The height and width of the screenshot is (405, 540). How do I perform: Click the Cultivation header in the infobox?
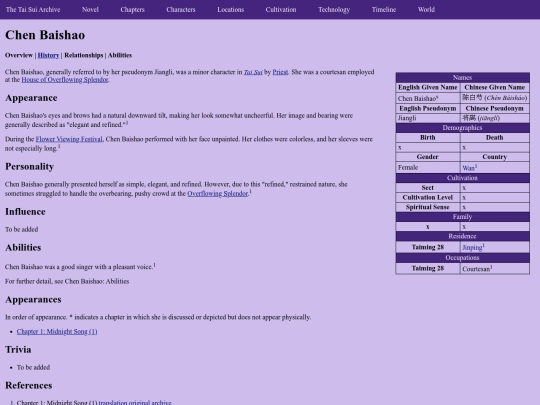click(463, 178)
